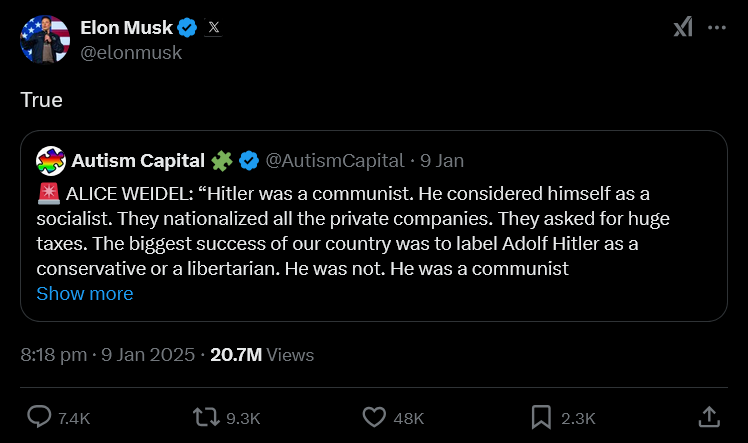The width and height of the screenshot is (748, 443).
Task: Open the Elon Musk display name link
Action: 127,28
